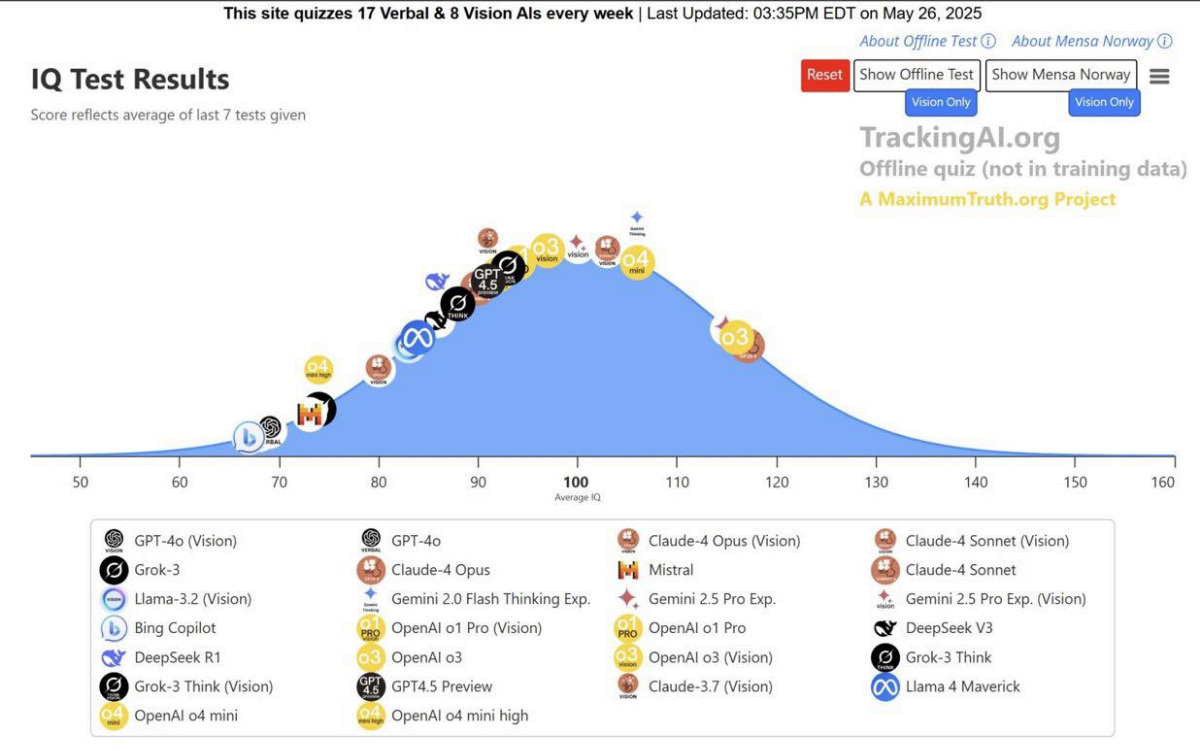Open the hamburger chart menu
The height and width of the screenshot is (751, 1200).
[1159, 76]
